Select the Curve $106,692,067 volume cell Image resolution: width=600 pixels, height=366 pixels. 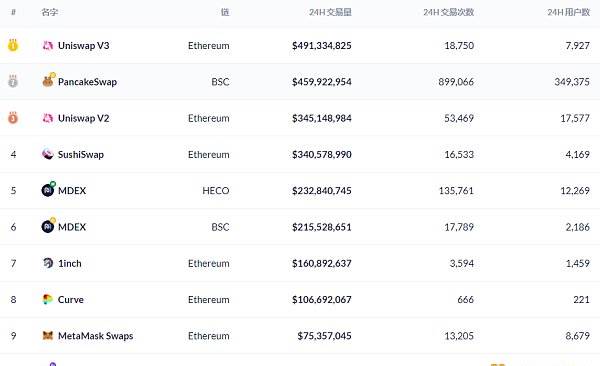pyautogui.click(x=322, y=299)
